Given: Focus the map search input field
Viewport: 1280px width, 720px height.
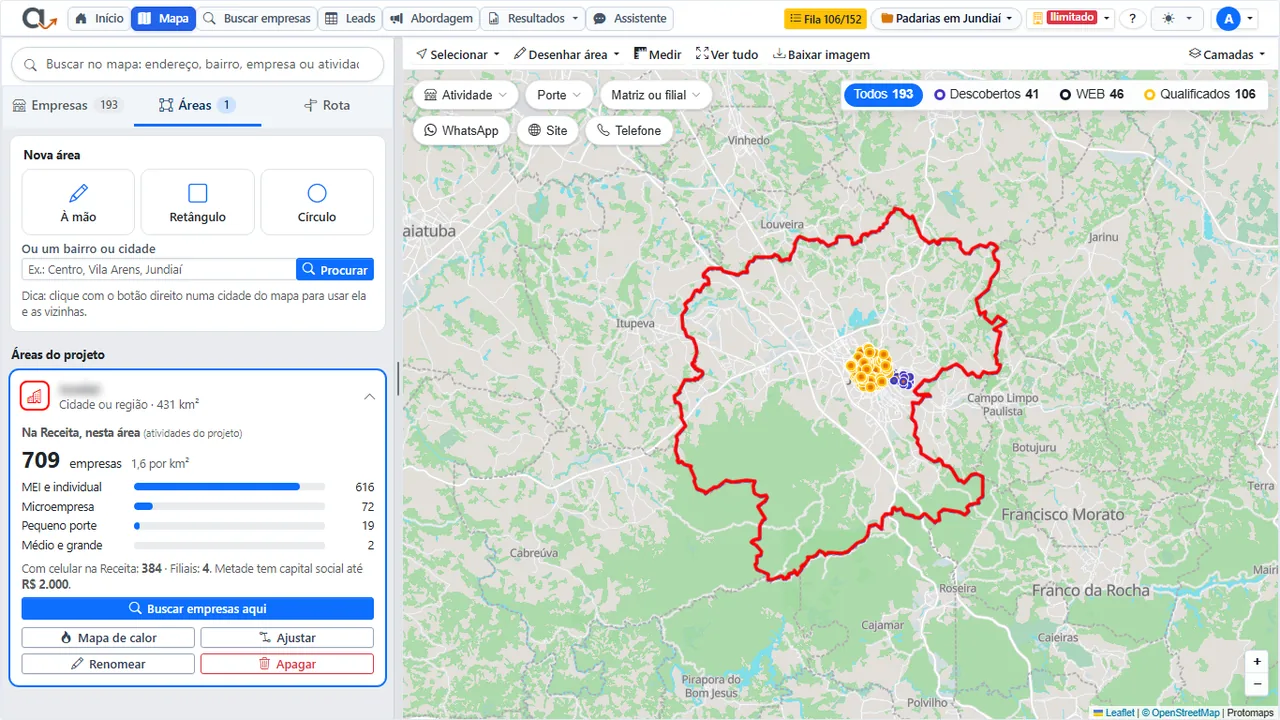Looking at the screenshot, I should click(198, 64).
